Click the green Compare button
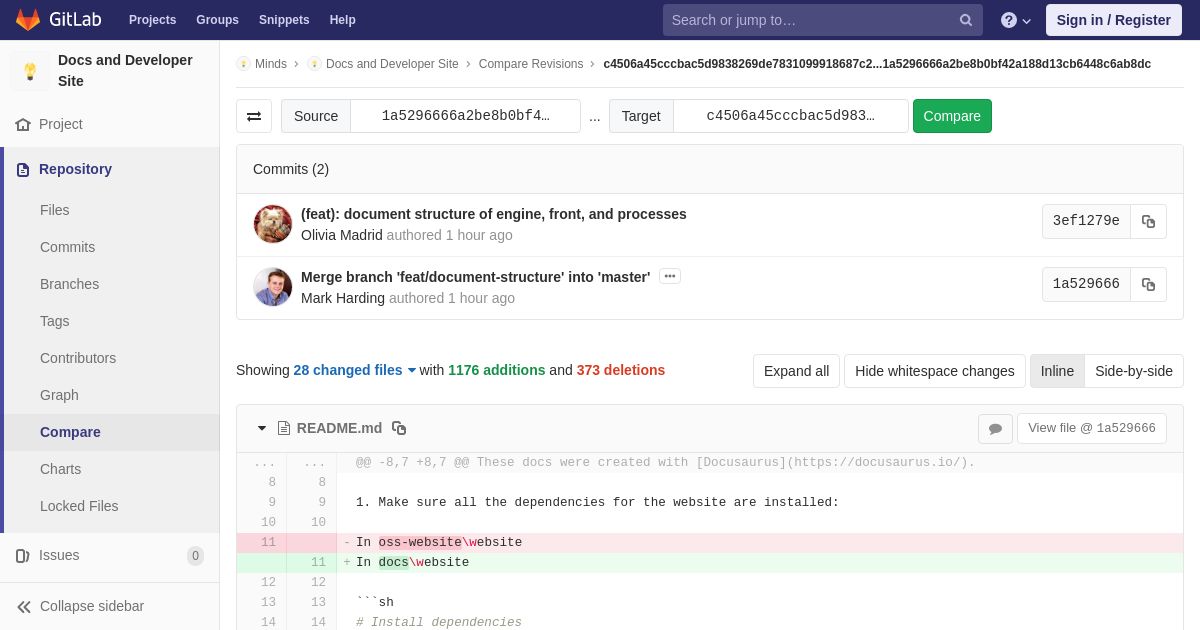This screenshot has width=1200, height=630. [952, 116]
